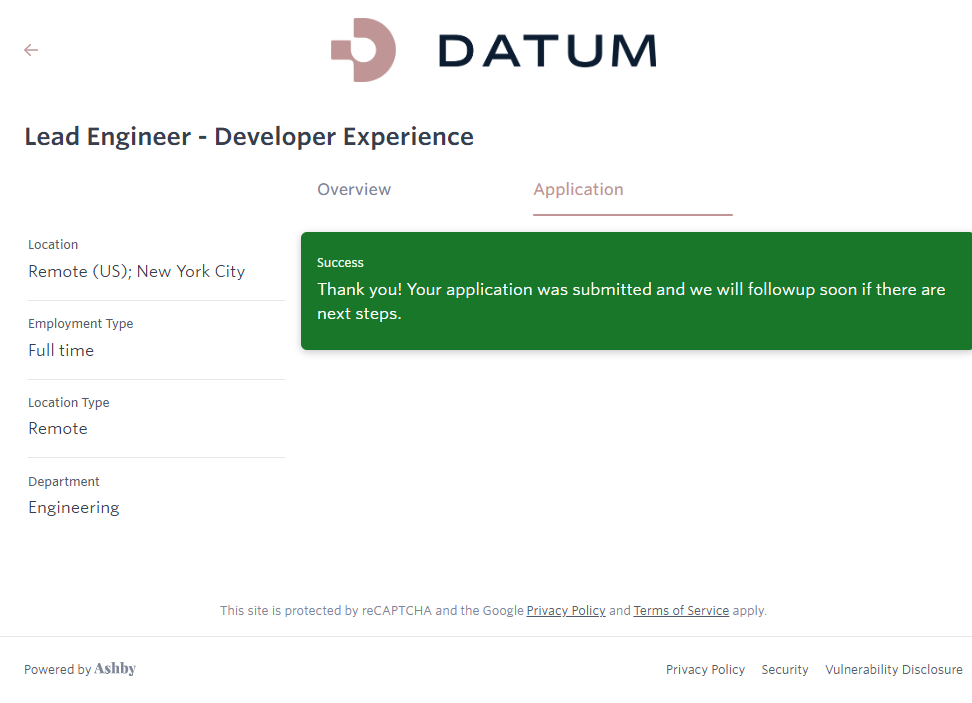Viewport: 972px width, 703px height.
Task: Click the Full time employment value
Action: (61, 351)
